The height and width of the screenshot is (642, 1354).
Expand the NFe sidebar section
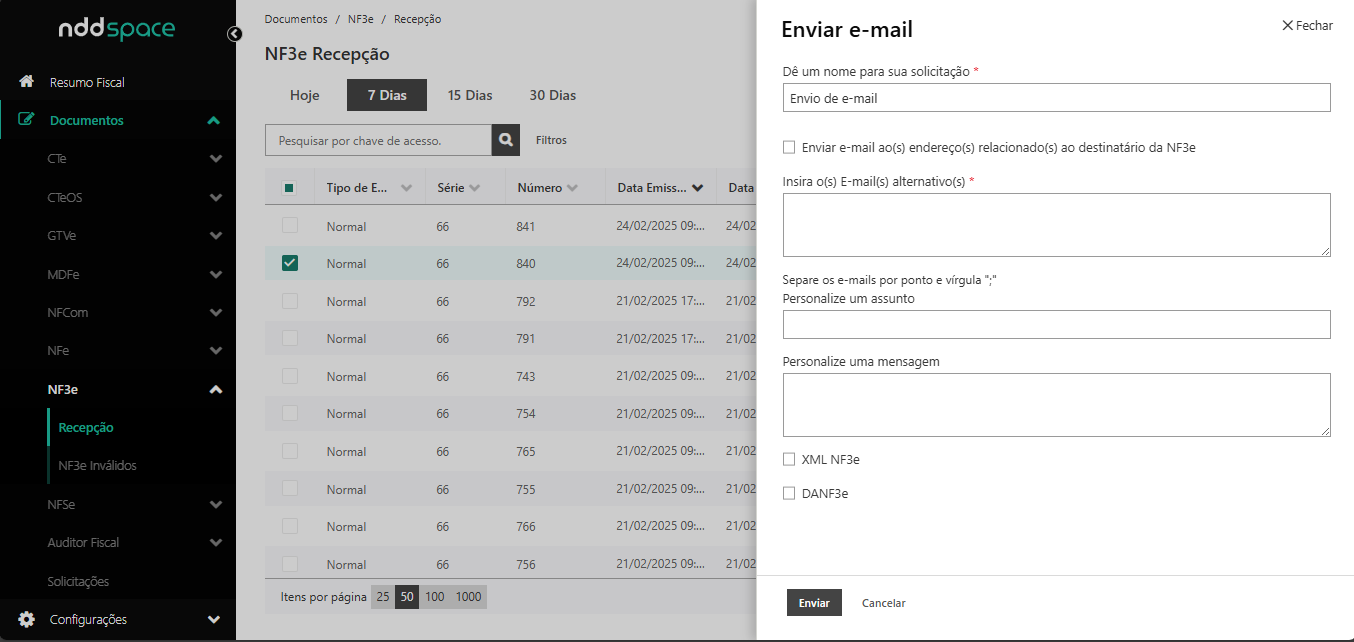tap(215, 351)
